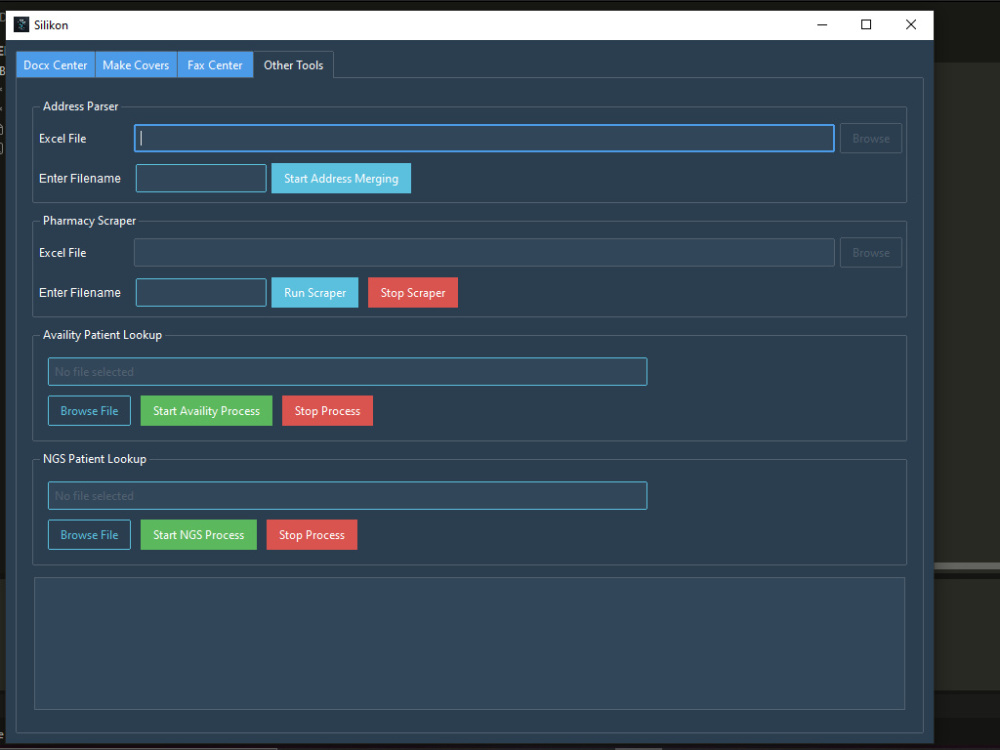Click the Availity Patient Lookup group label

pyautogui.click(x=102, y=335)
